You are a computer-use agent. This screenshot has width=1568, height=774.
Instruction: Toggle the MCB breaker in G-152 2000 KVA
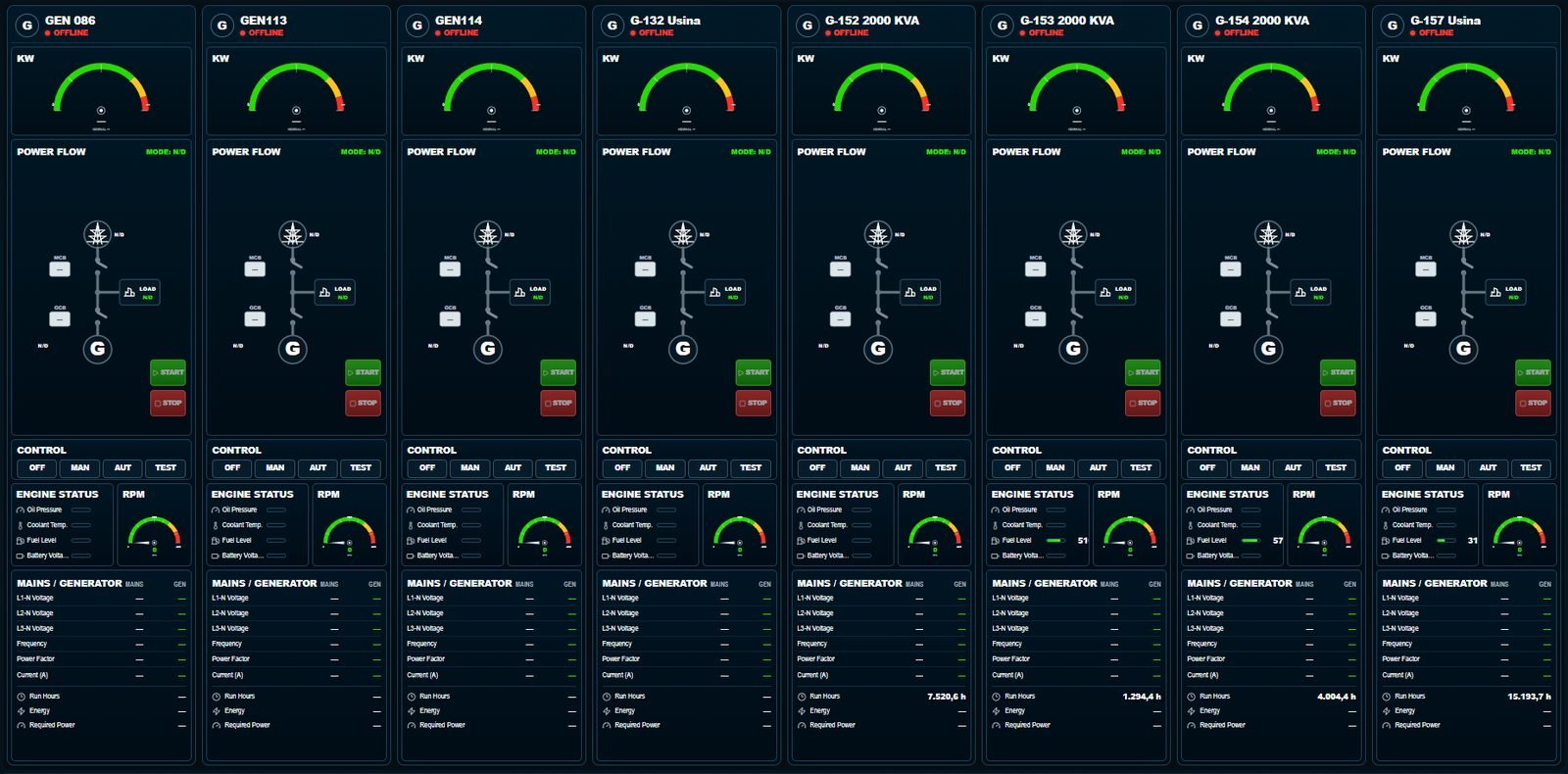[840, 268]
